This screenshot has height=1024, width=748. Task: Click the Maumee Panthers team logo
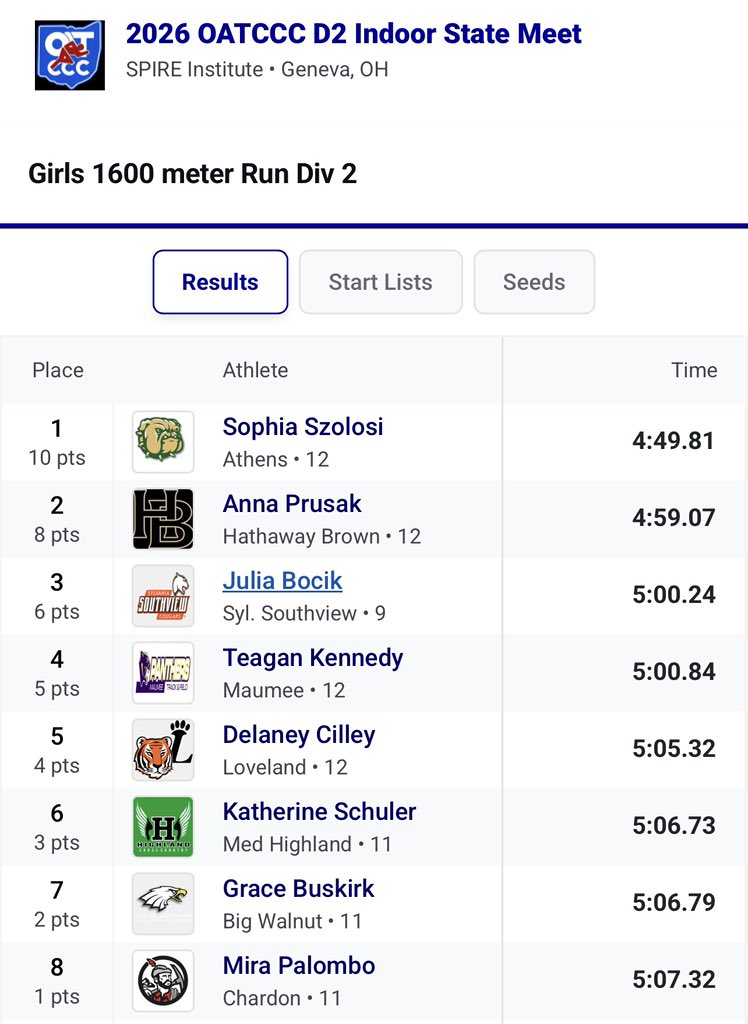pyautogui.click(x=163, y=673)
